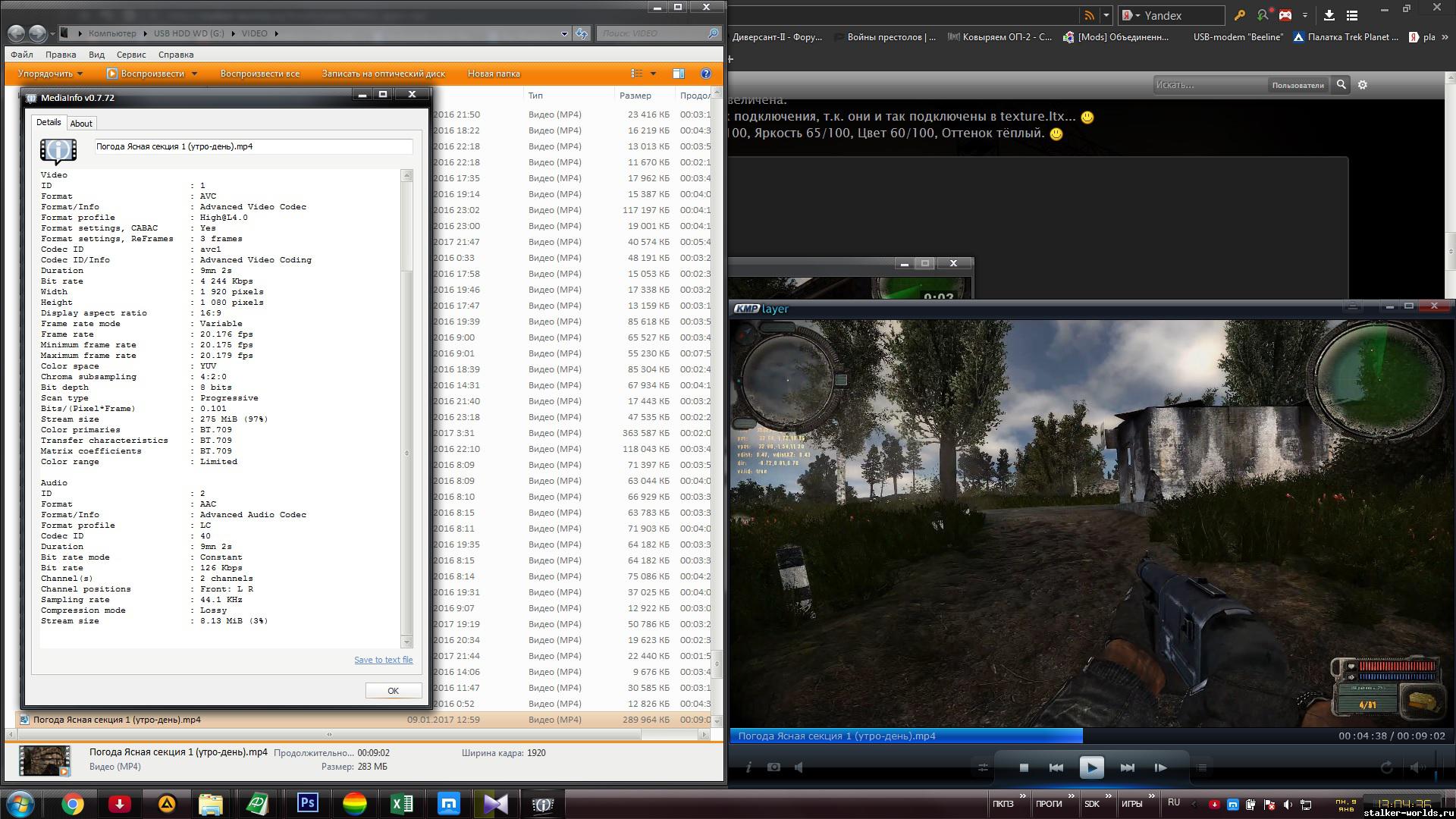Open forum search settings gear
The height and width of the screenshot is (819, 1456).
point(1363,85)
